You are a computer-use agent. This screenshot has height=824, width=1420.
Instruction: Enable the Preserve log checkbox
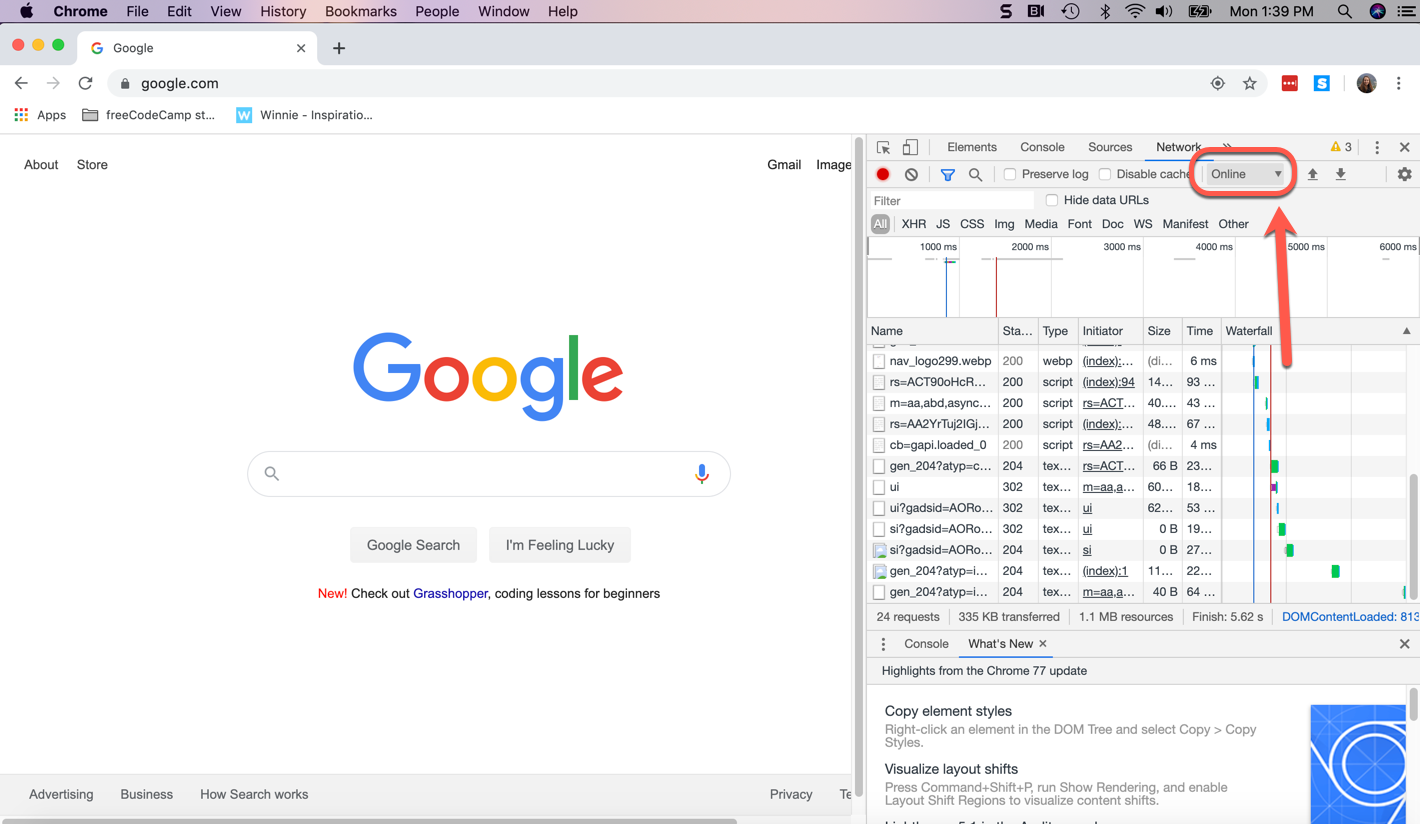pyautogui.click(x=1010, y=174)
